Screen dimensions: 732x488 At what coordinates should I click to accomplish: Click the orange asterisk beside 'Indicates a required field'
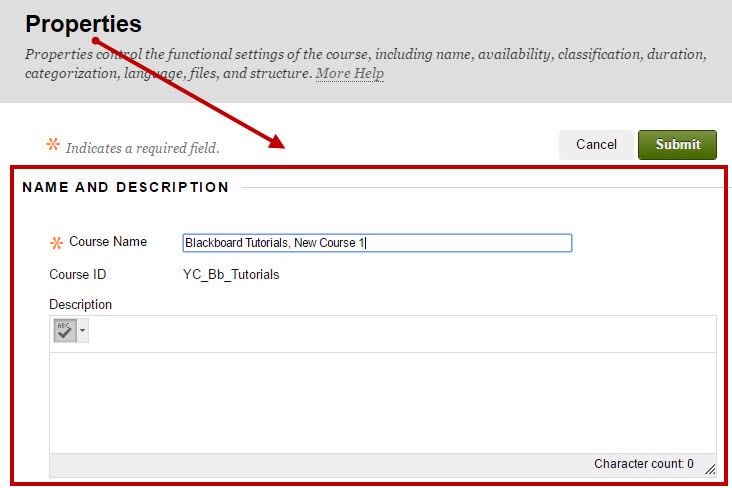pyautogui.click(x=53, y=145)
